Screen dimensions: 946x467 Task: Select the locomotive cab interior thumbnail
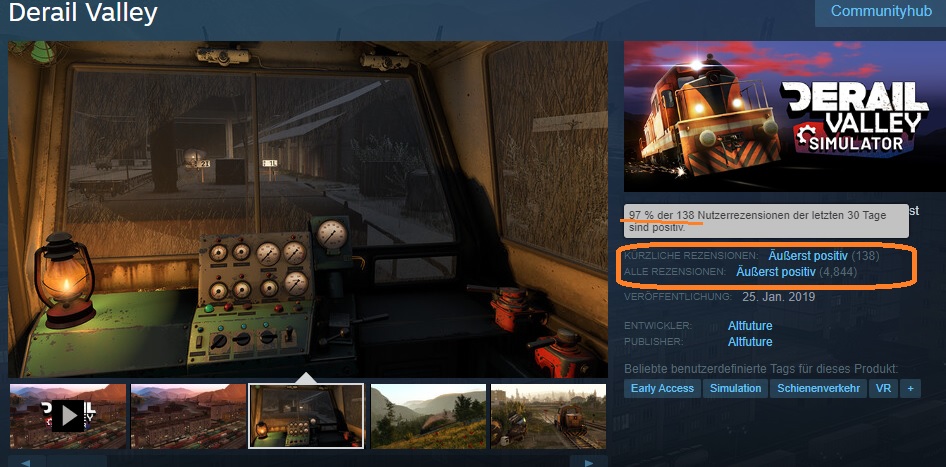(306, 416)
